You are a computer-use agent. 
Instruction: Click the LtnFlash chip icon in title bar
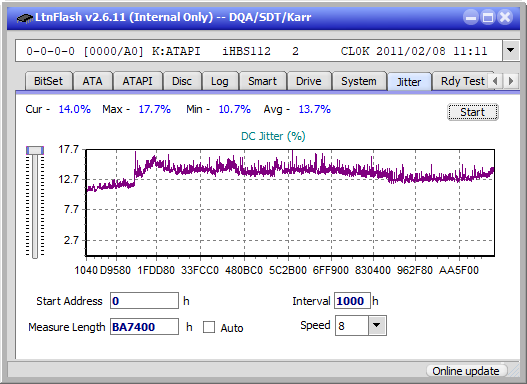point(25,17)
